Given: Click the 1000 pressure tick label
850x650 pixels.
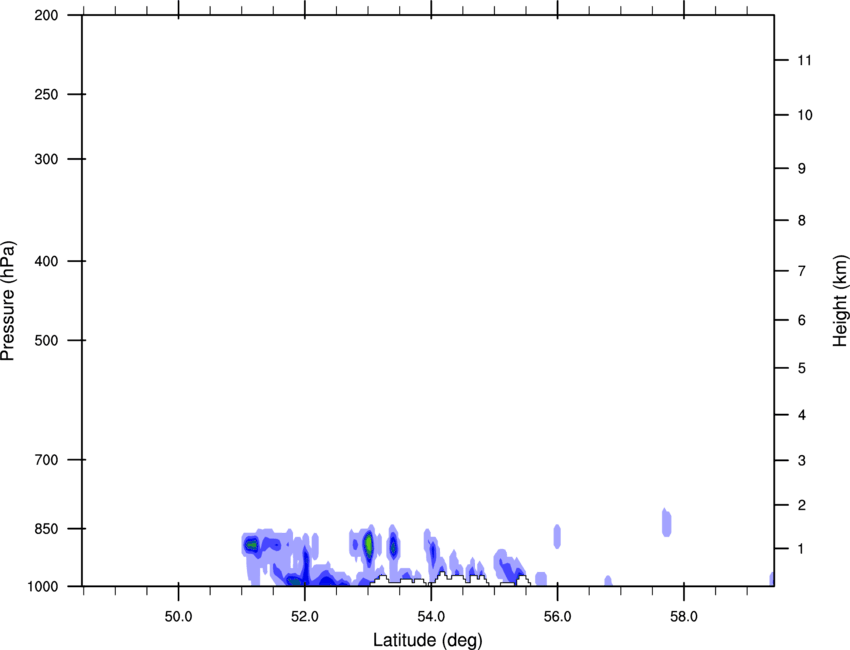Looking at the screenshot, I should tap(43, 586).
